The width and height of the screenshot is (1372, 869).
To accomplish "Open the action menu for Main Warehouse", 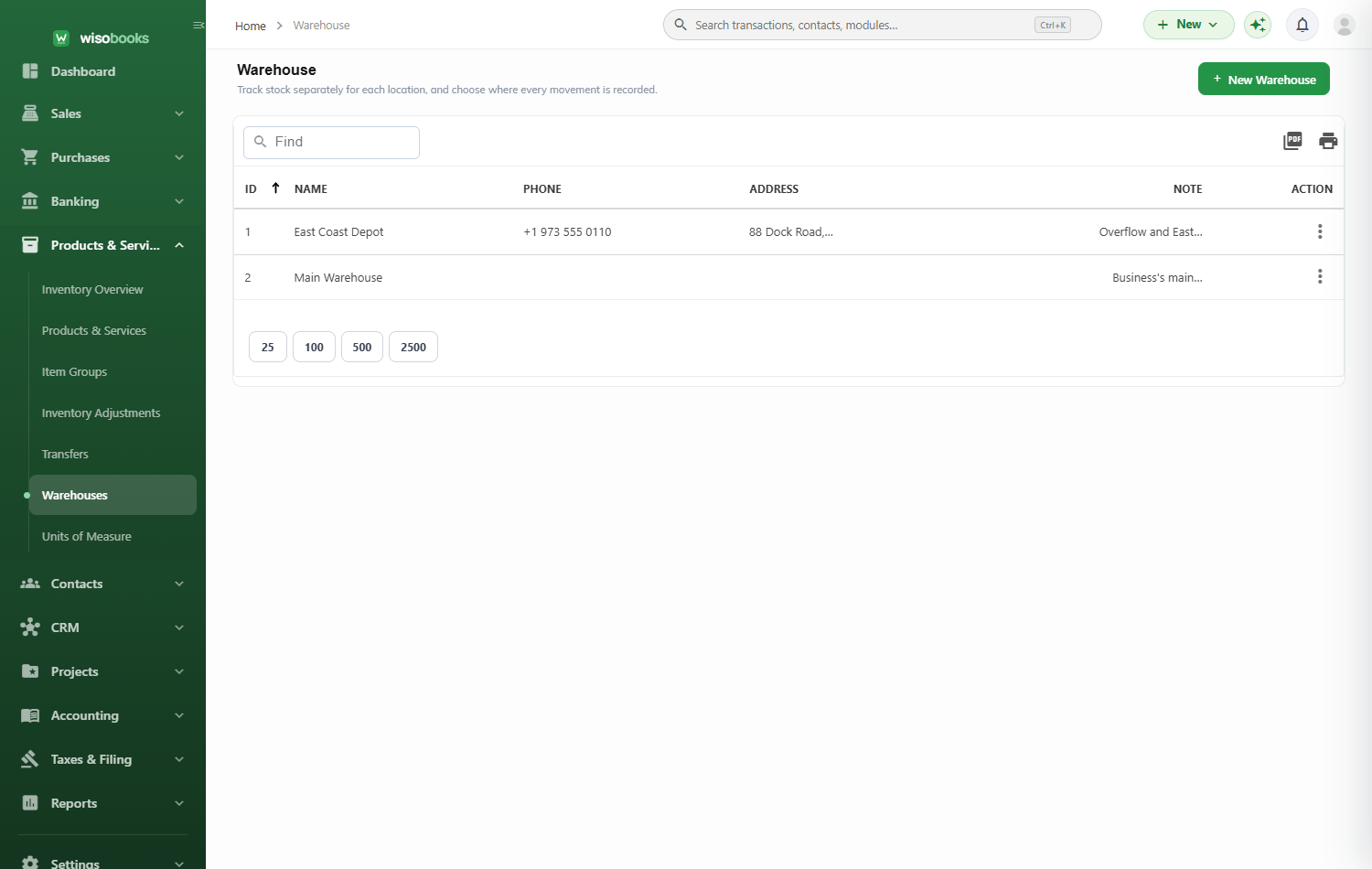I will tap(1320, 276).
